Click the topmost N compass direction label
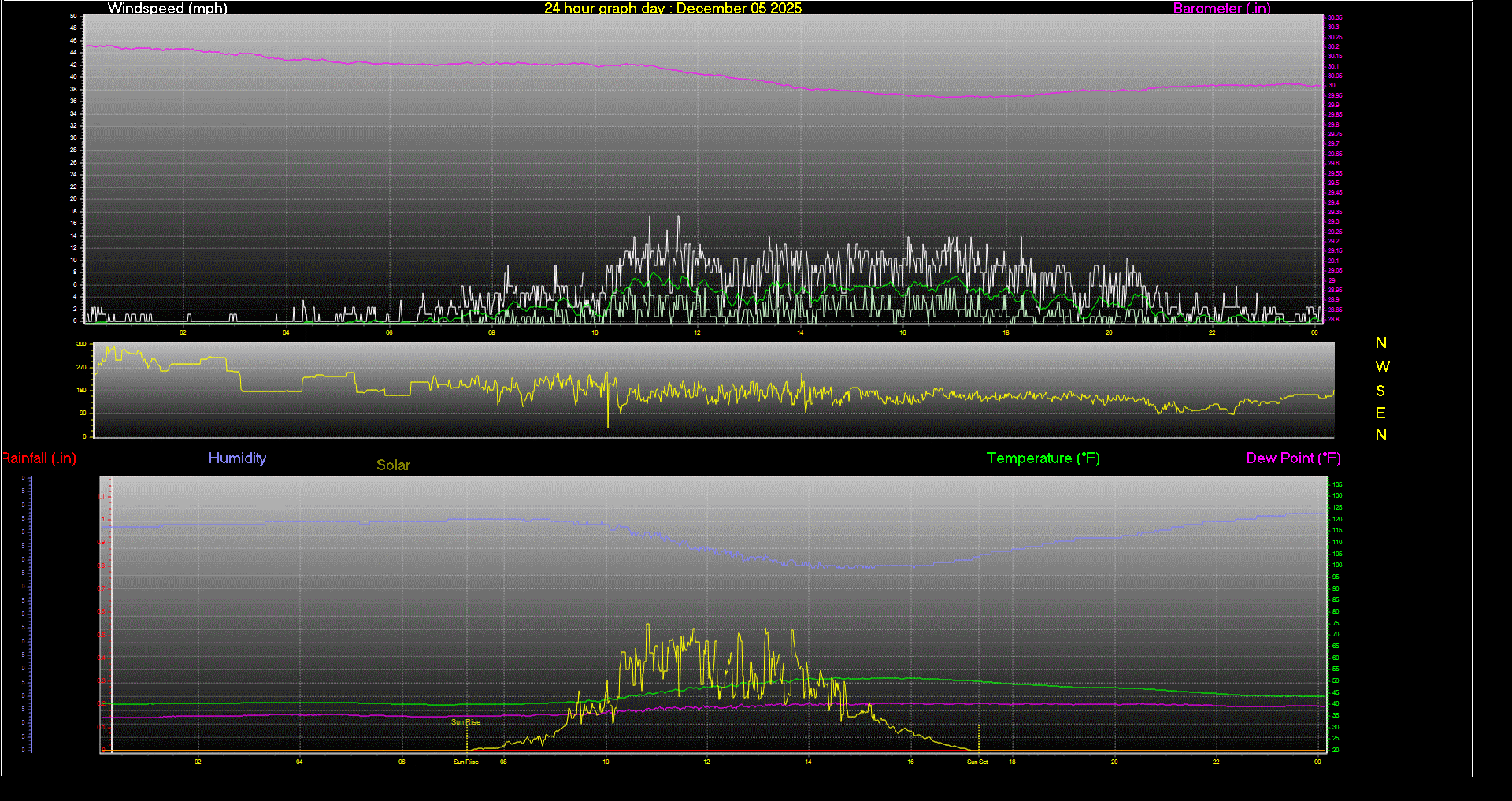This screenshot has height=801, width=1512. click(1380, 343)
